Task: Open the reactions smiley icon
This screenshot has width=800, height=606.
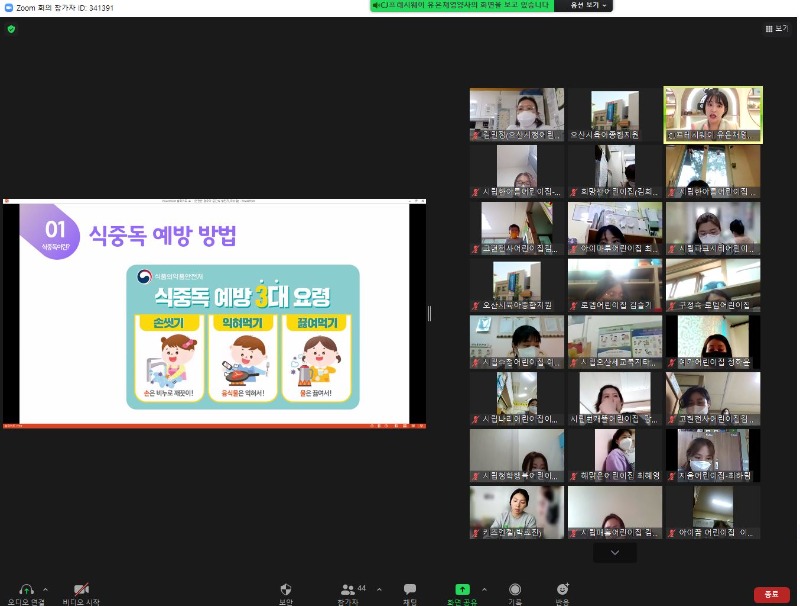Action: [x=562, y=589]
